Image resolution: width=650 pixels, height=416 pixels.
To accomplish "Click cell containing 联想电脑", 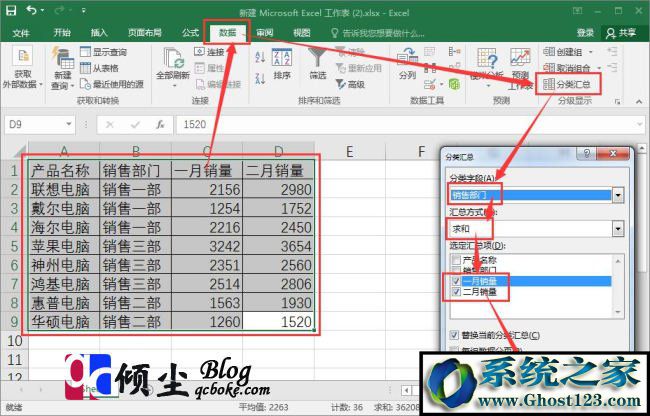I will tap(64, 189).
